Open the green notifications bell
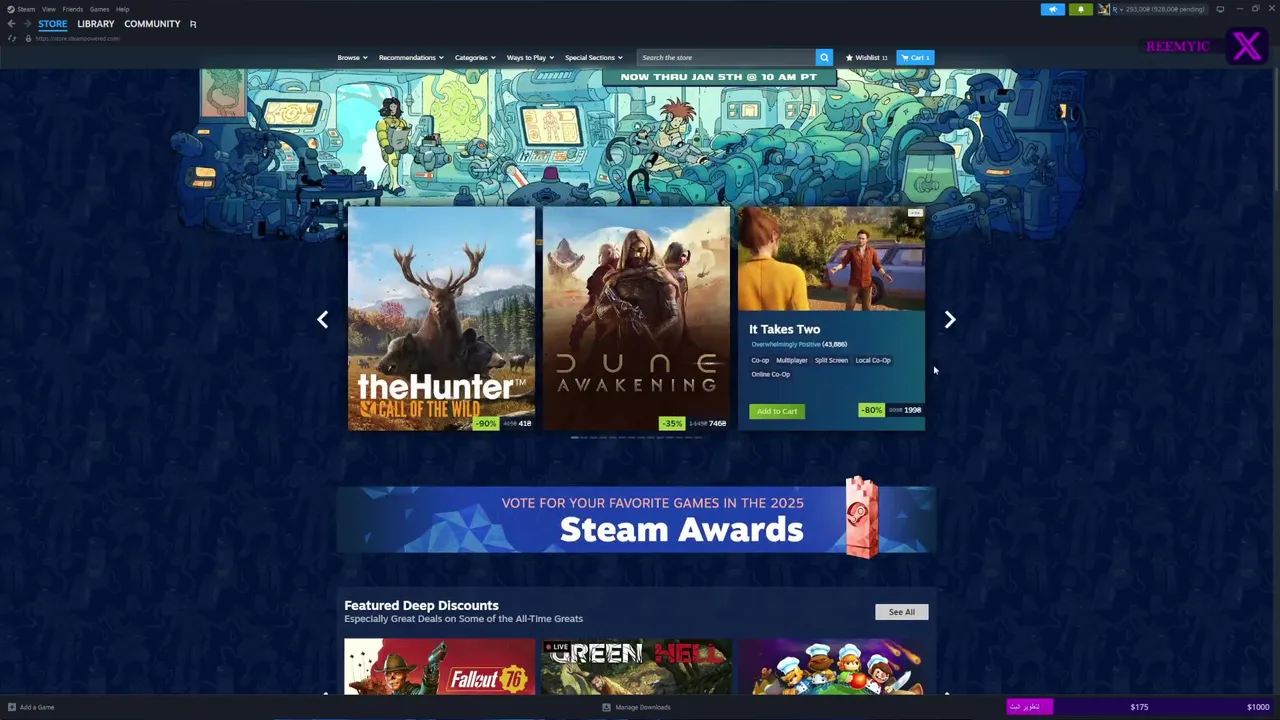The width and height of the screenshot is (1280, 720). tap(1080, 9)
